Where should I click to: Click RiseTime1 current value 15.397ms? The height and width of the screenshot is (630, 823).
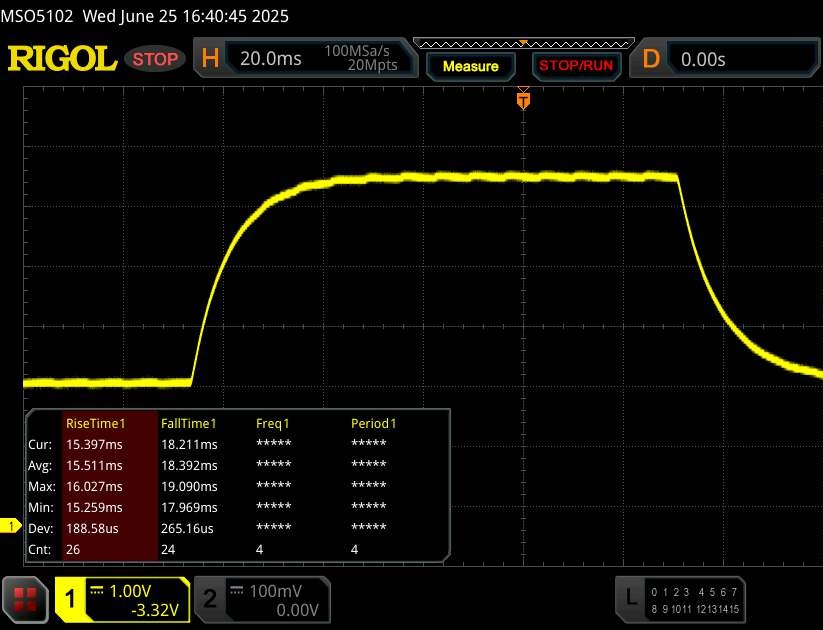pos(94,444)
